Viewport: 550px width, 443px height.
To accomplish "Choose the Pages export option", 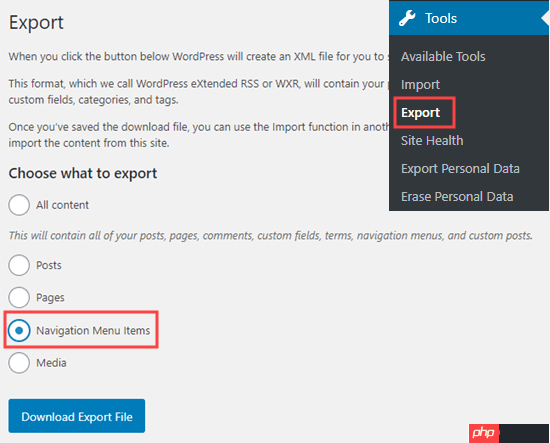I will tap(19, 297).
